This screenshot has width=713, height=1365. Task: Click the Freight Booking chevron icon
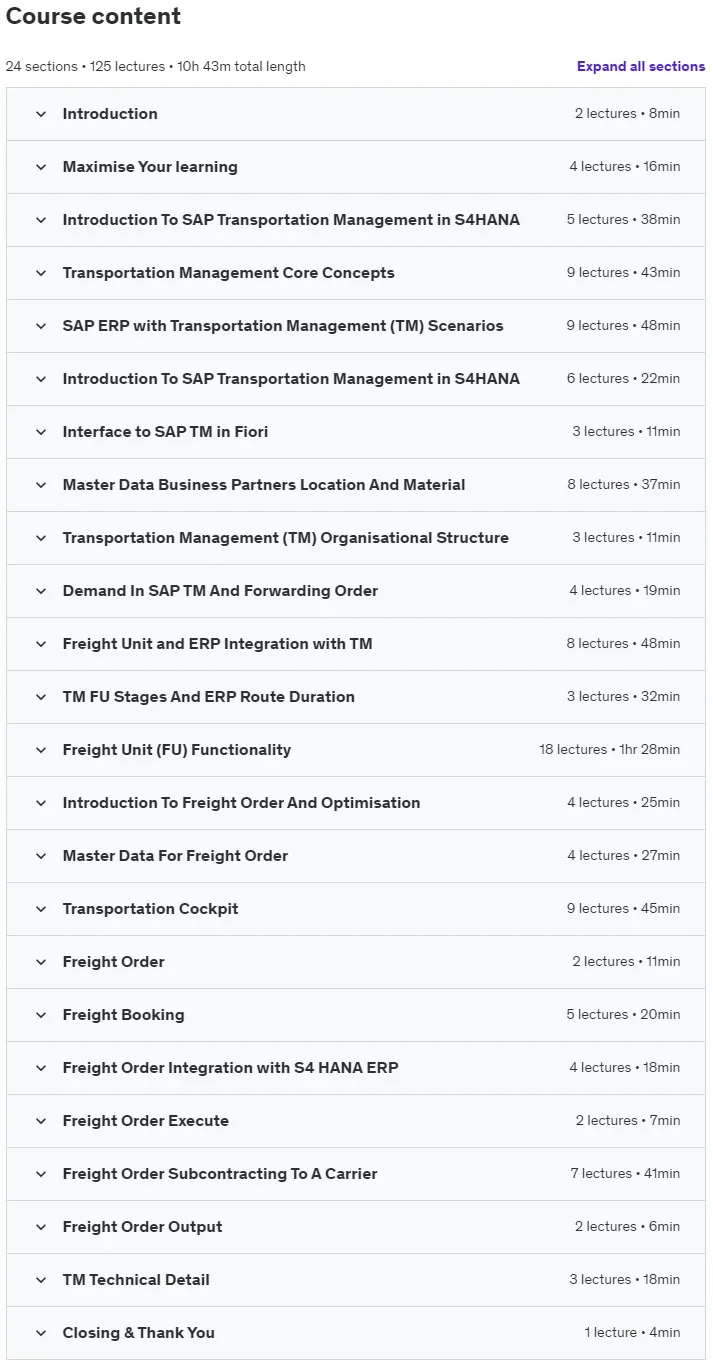[41, 1015]
